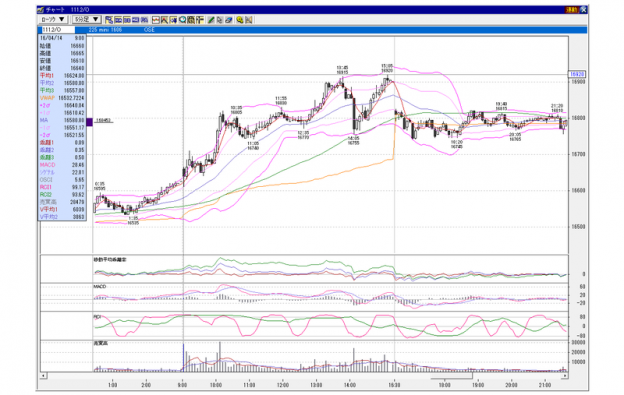Click the yellow zoom search icon

pyautogui.click(x=240, y=19)
